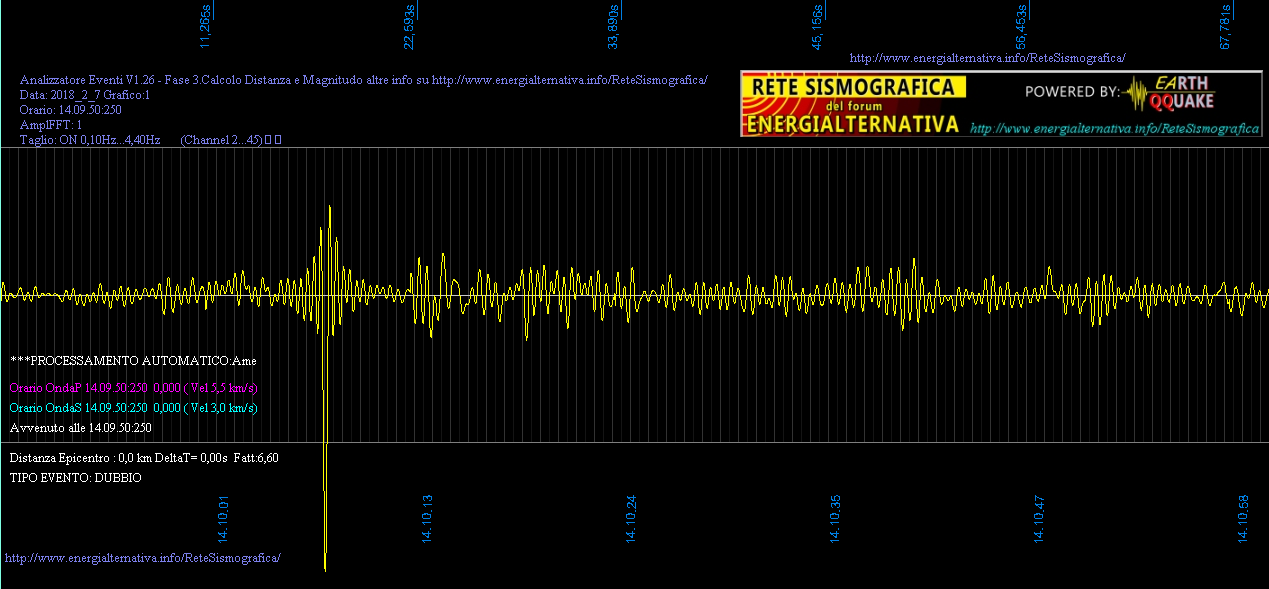
Task: Open the ReteSismografica link at top right
Action: click(x=987, y=59)
